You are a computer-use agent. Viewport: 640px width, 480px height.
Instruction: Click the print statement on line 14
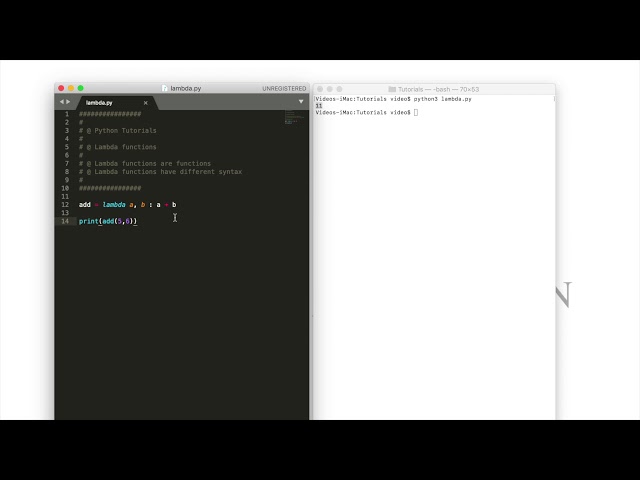pos(108,221)
